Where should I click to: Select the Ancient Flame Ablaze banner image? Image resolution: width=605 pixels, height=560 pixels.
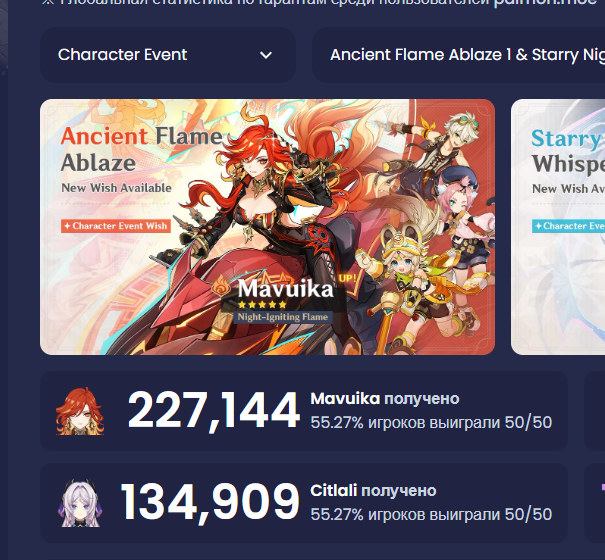[x=267, y=227]
